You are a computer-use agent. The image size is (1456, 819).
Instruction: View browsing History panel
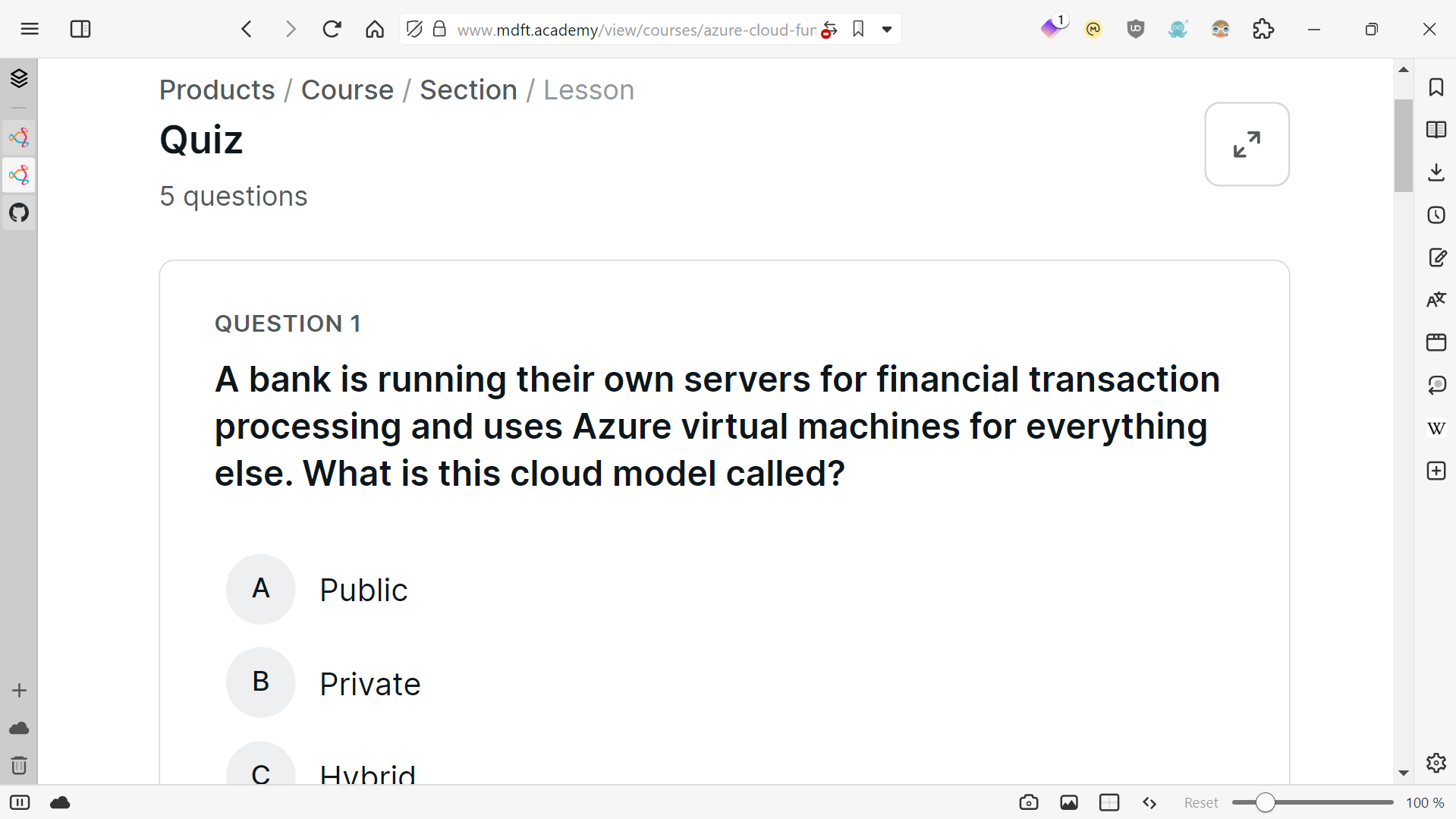pyautogui.click(x=1436, y=215)
